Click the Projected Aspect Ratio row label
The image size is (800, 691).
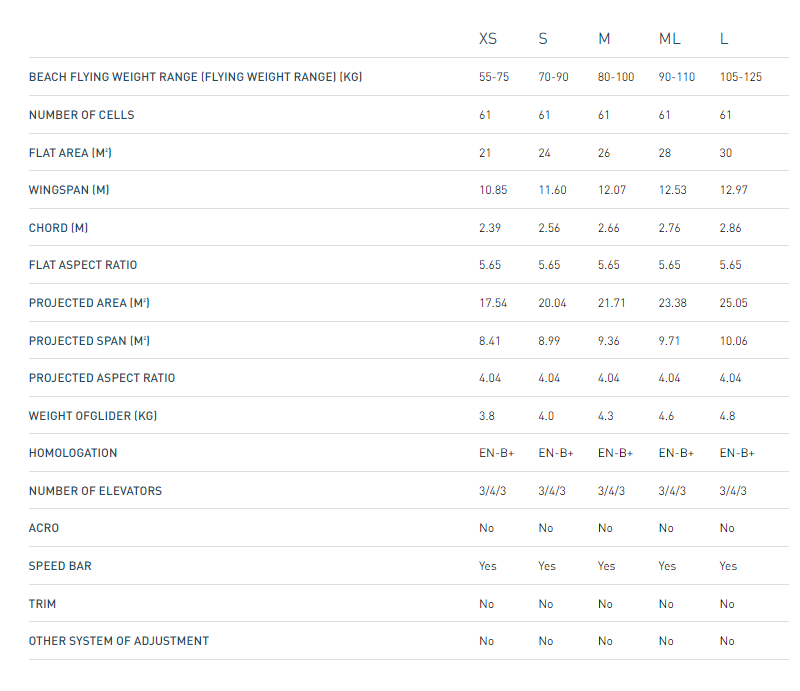tap(102, 378)
